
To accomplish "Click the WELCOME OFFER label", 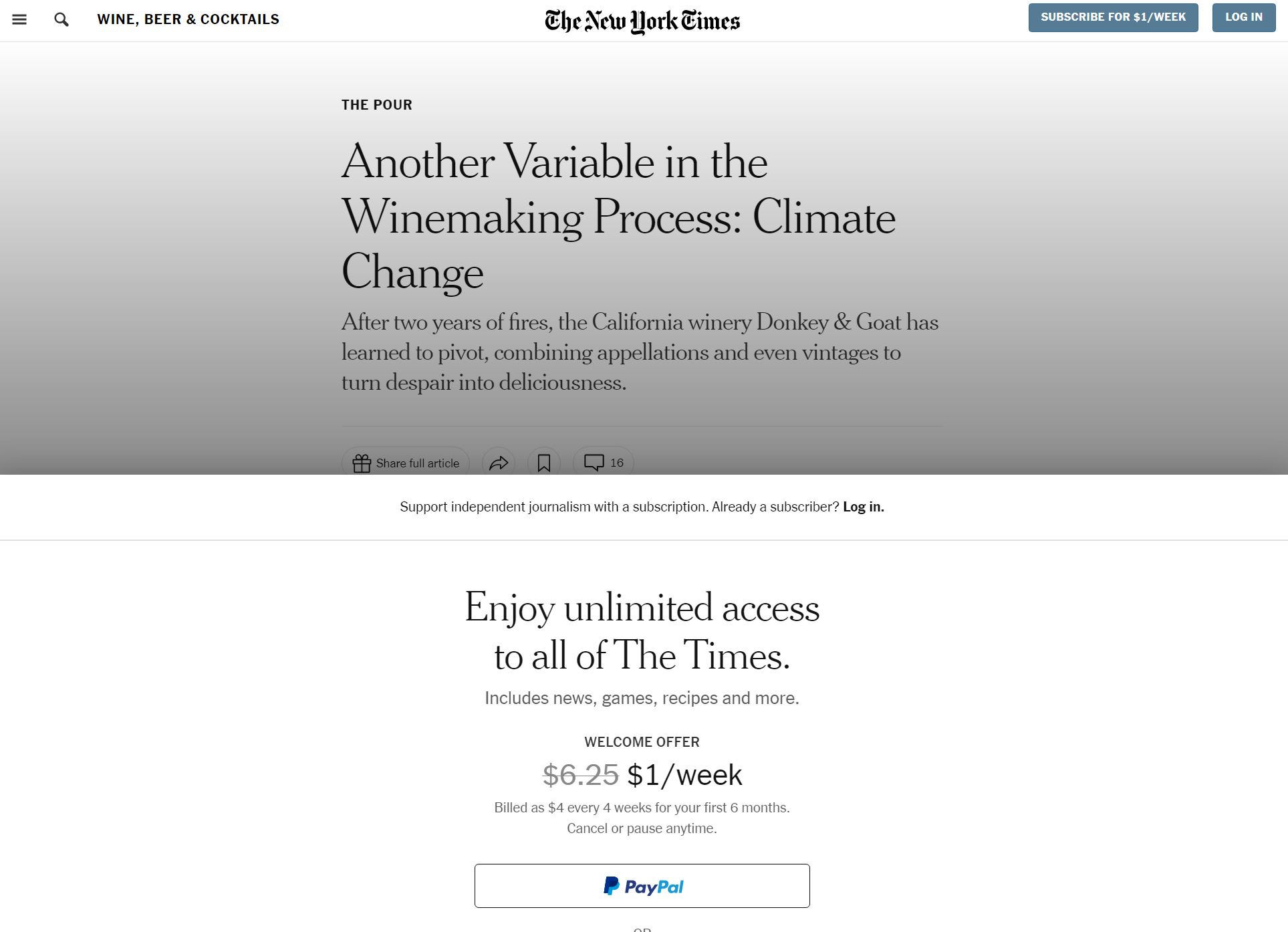I will point(642,742).
